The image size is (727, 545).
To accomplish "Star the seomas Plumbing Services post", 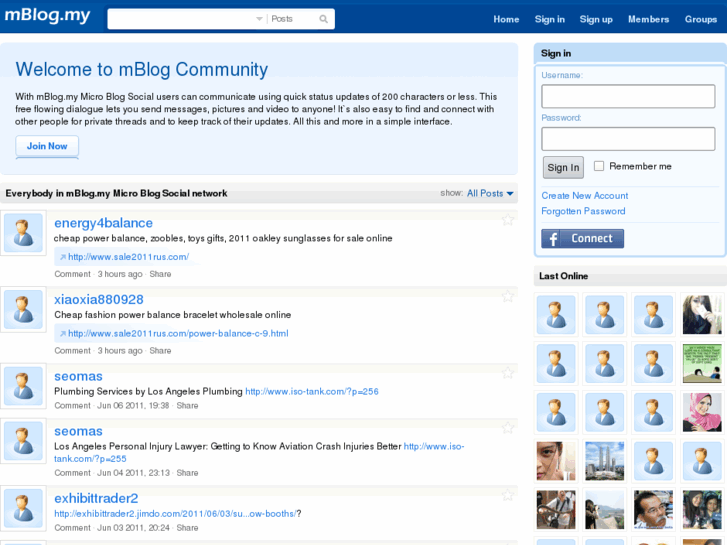I will 508,372.
